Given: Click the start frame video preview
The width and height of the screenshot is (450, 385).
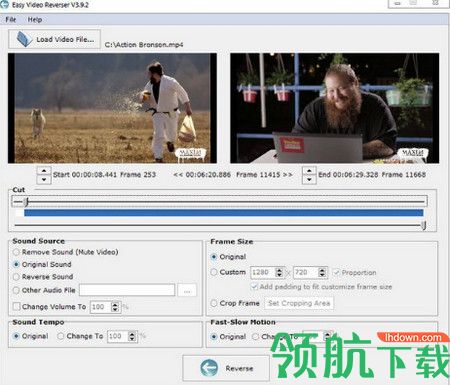Looking at the screenshot, I should [112, 108].
